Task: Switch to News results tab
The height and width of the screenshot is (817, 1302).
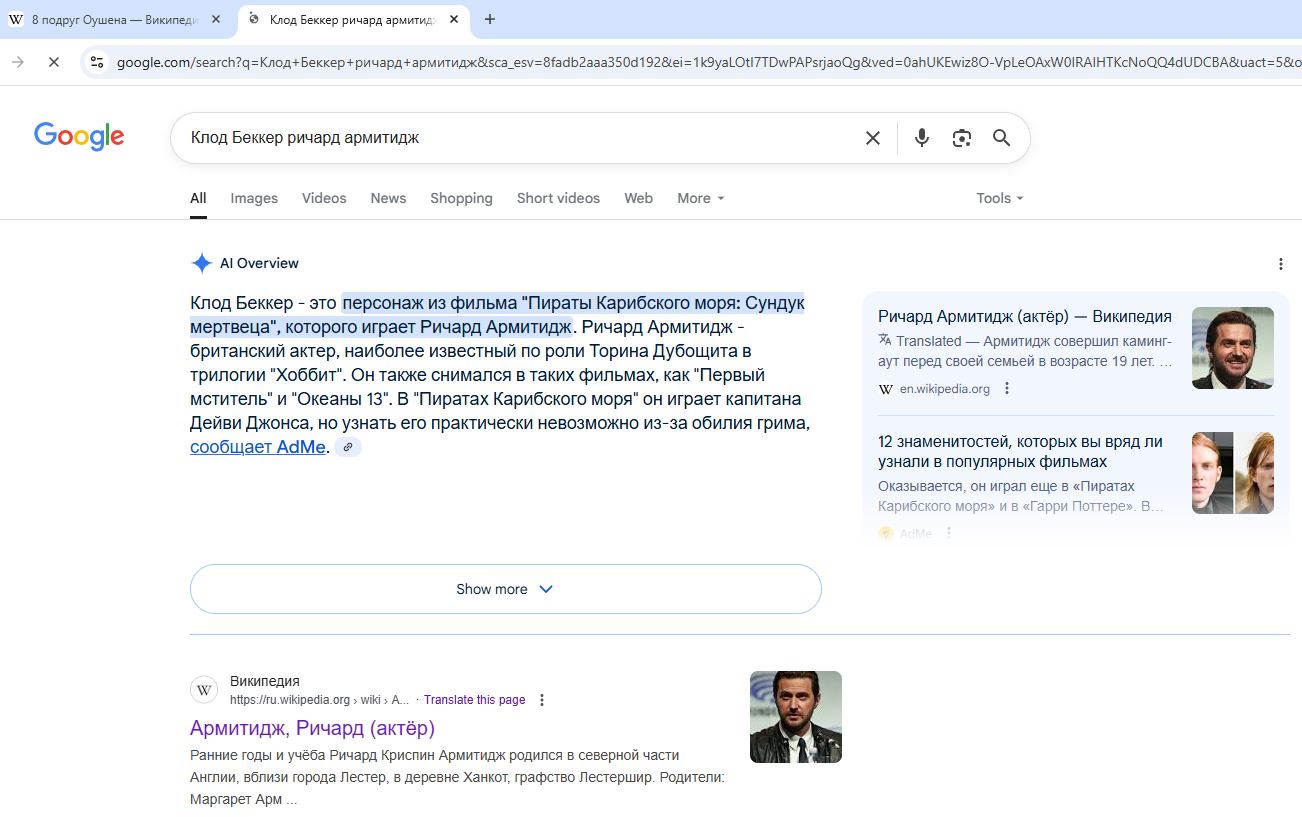Action: click(388, 198)
